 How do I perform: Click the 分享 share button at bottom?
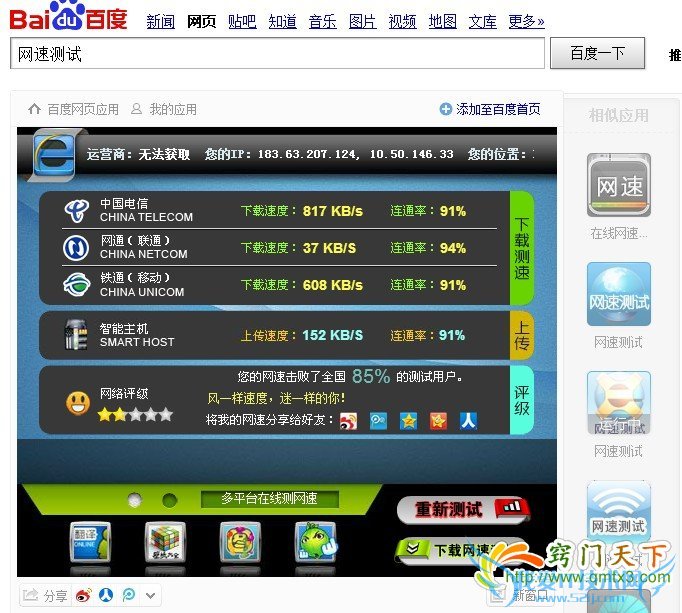click(45, 596)
